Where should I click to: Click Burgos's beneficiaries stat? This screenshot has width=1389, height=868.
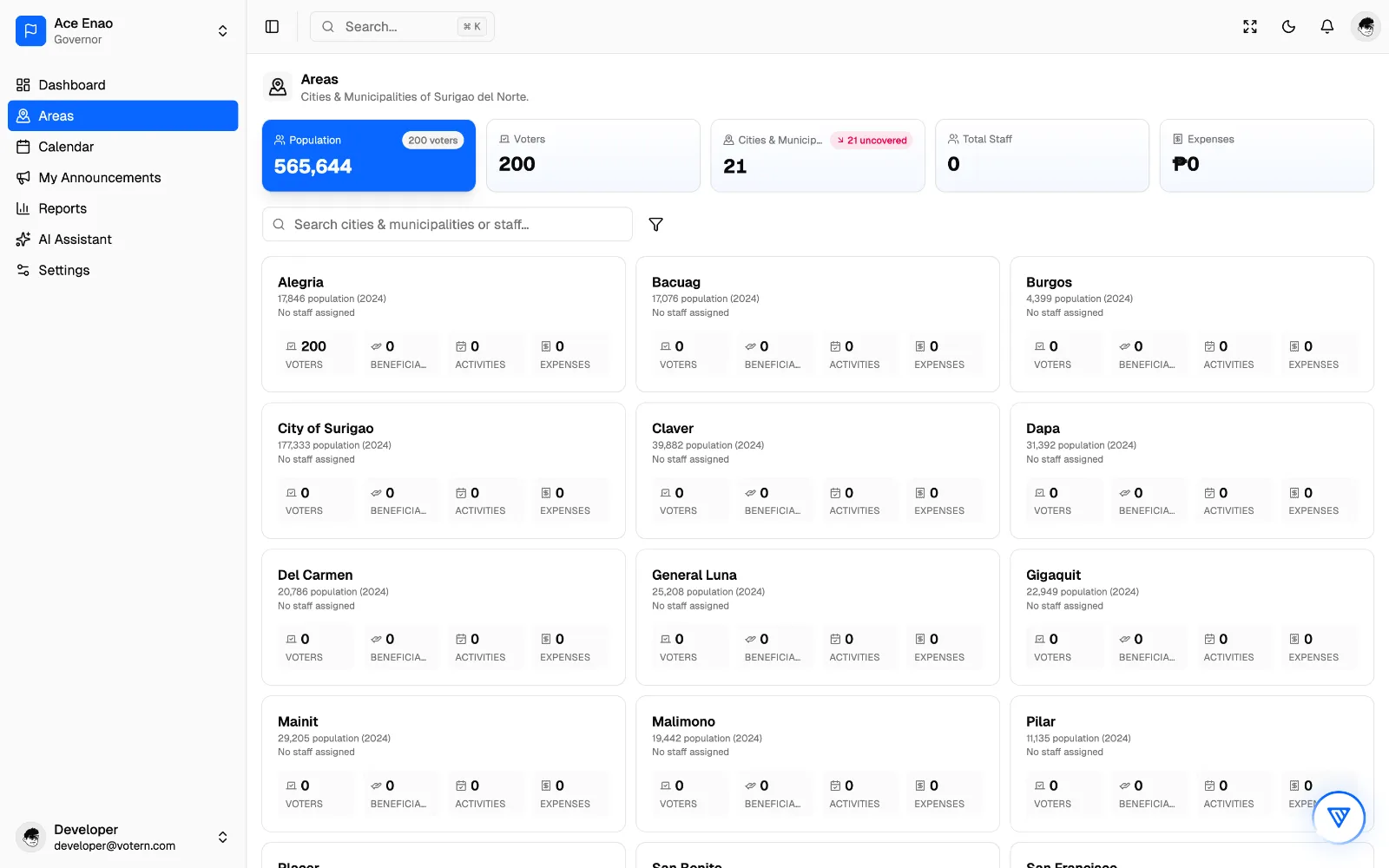coord(1149,354)
